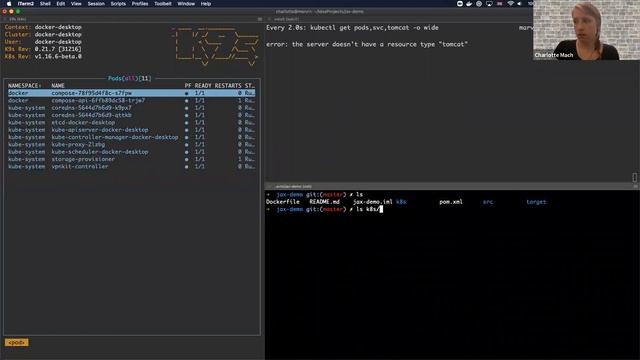Open the Window menu
This screenshot has width=640, height=360.
(x=186, y=4)
